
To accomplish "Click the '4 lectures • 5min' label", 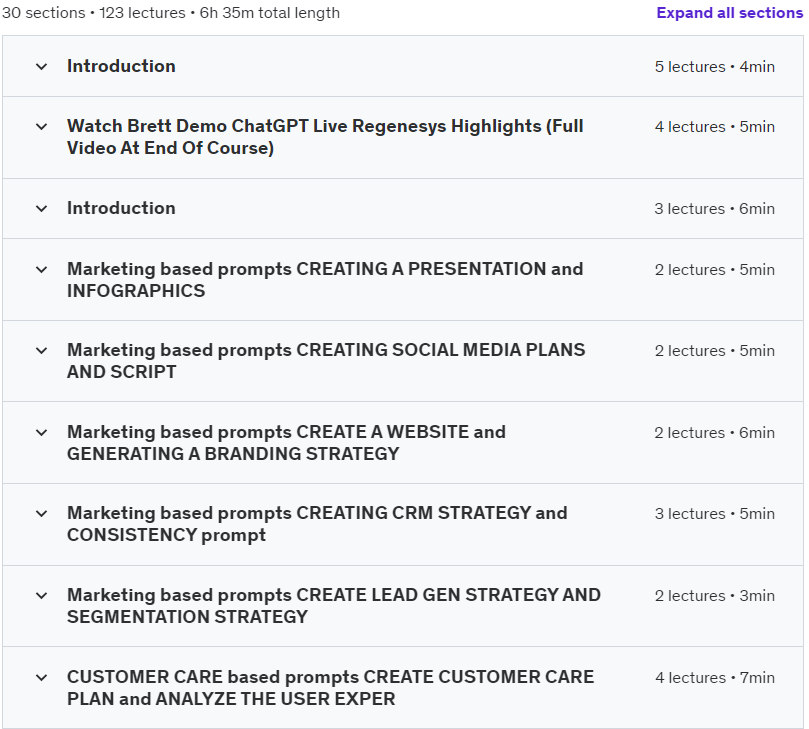I will 715,126.
